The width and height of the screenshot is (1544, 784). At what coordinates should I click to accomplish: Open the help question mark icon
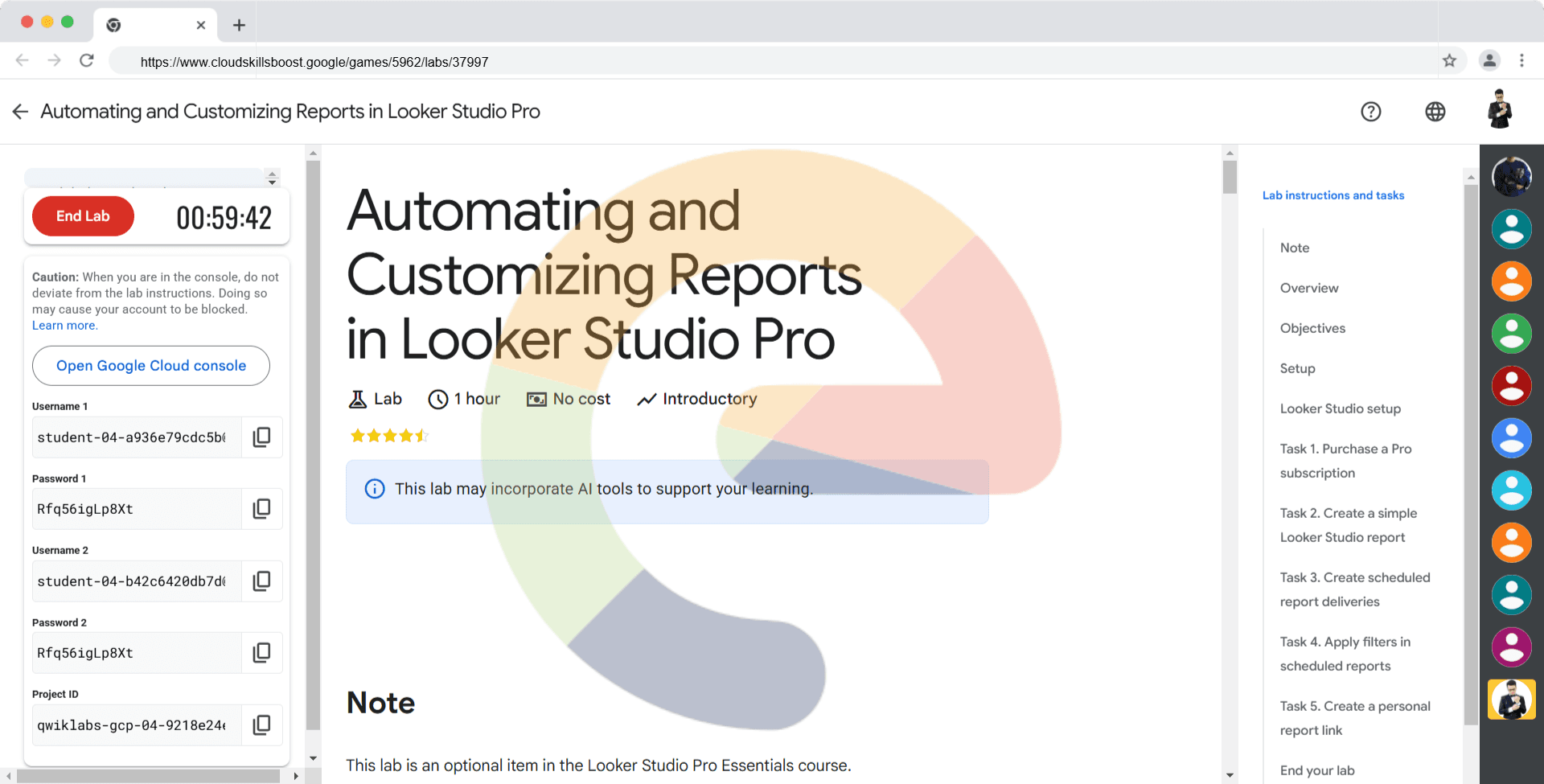[1370, 112]
